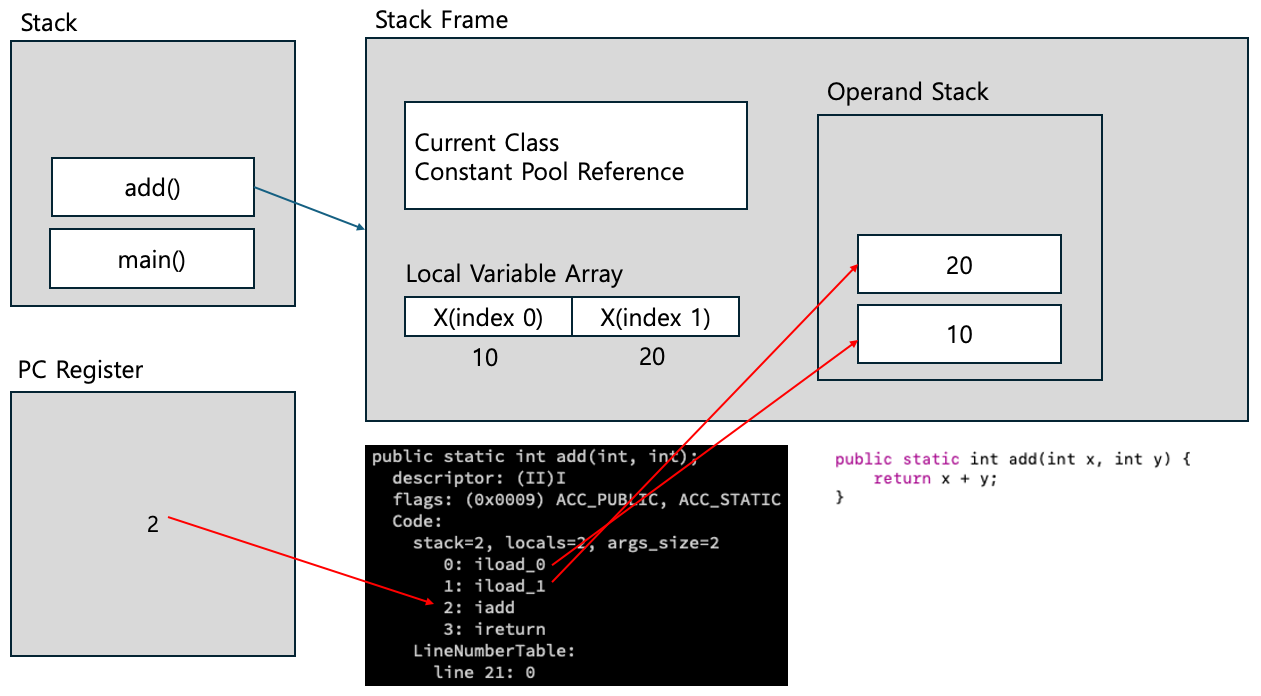
Task: Click the value 10 under X(index 0)
Action: click(x=485, y=357)
